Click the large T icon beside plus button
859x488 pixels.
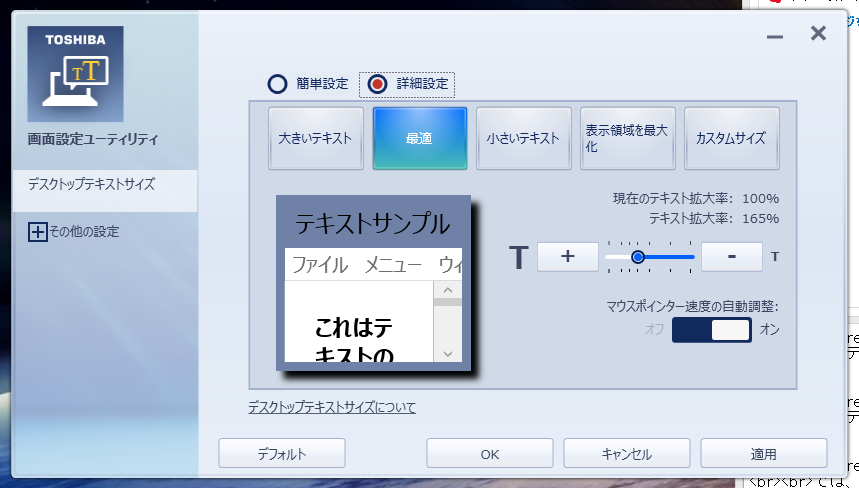(519, 257)
